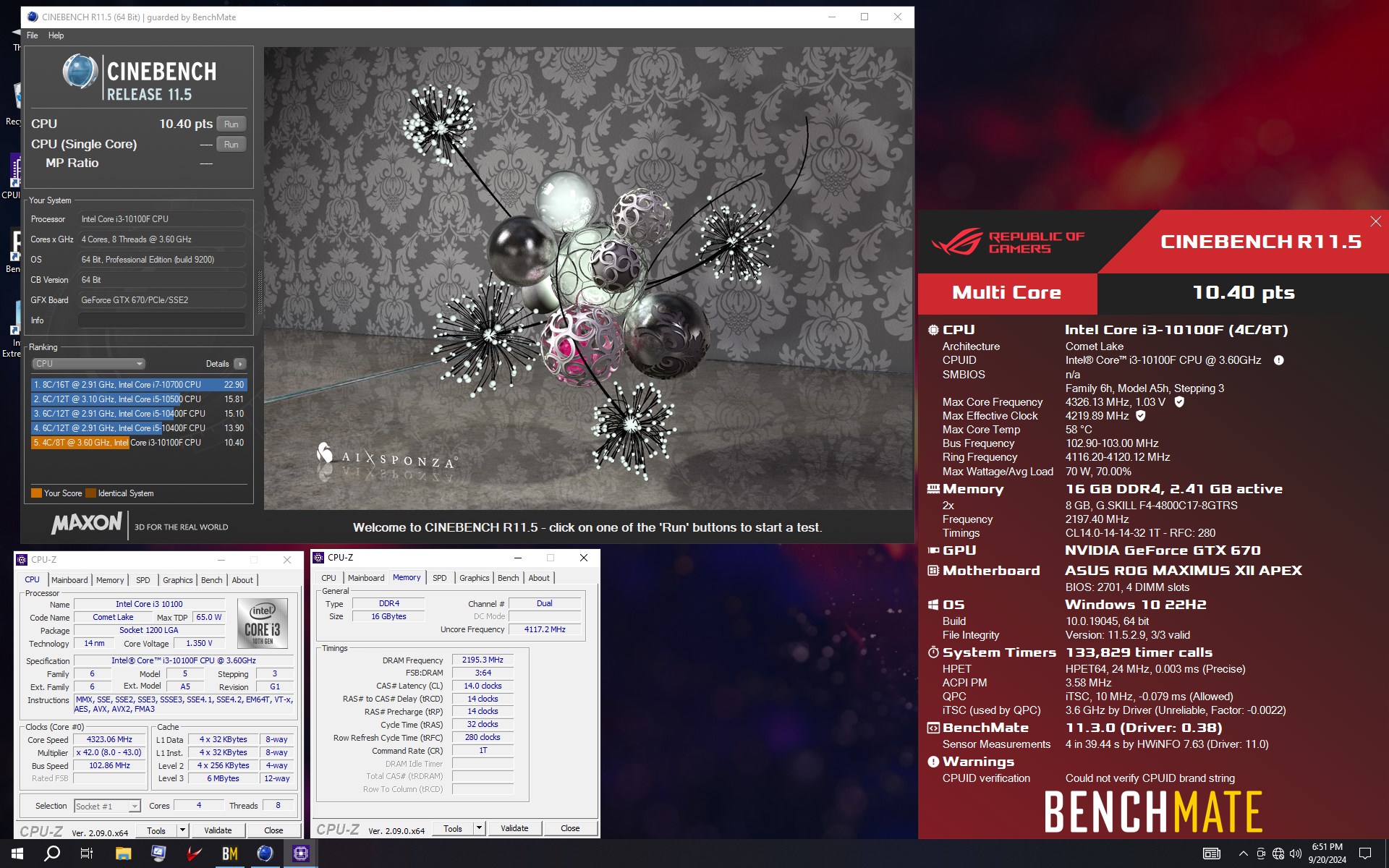Open the Ranking CPU dropdown
Viewport: 1389px width, 868px height.
[x=88, y=364]
